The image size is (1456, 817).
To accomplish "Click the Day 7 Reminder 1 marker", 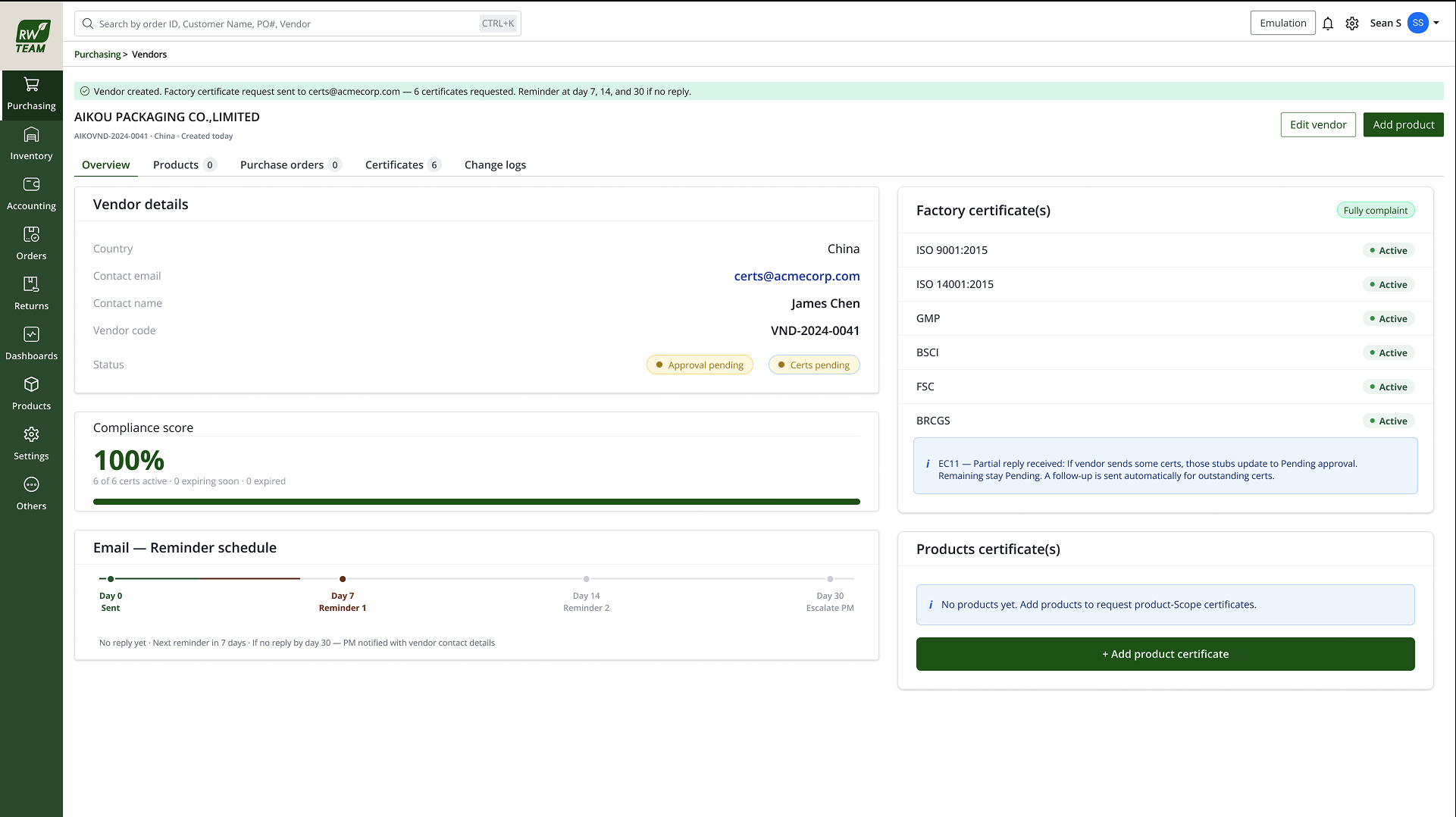I will 343,579.
